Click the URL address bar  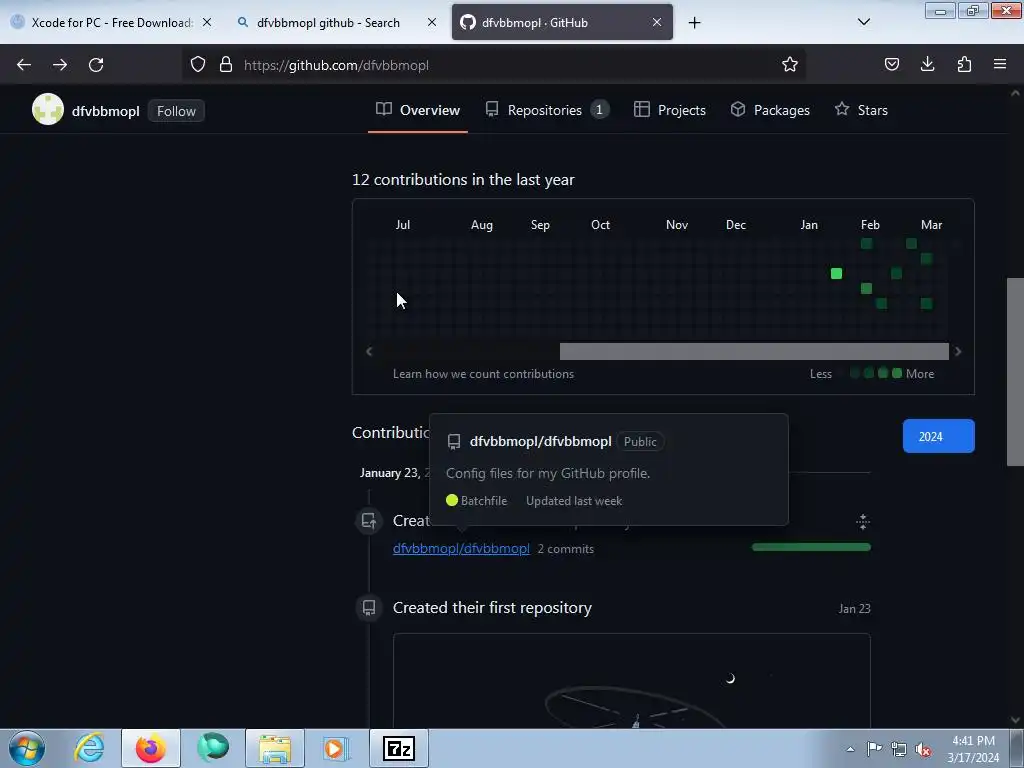point(496,65)
